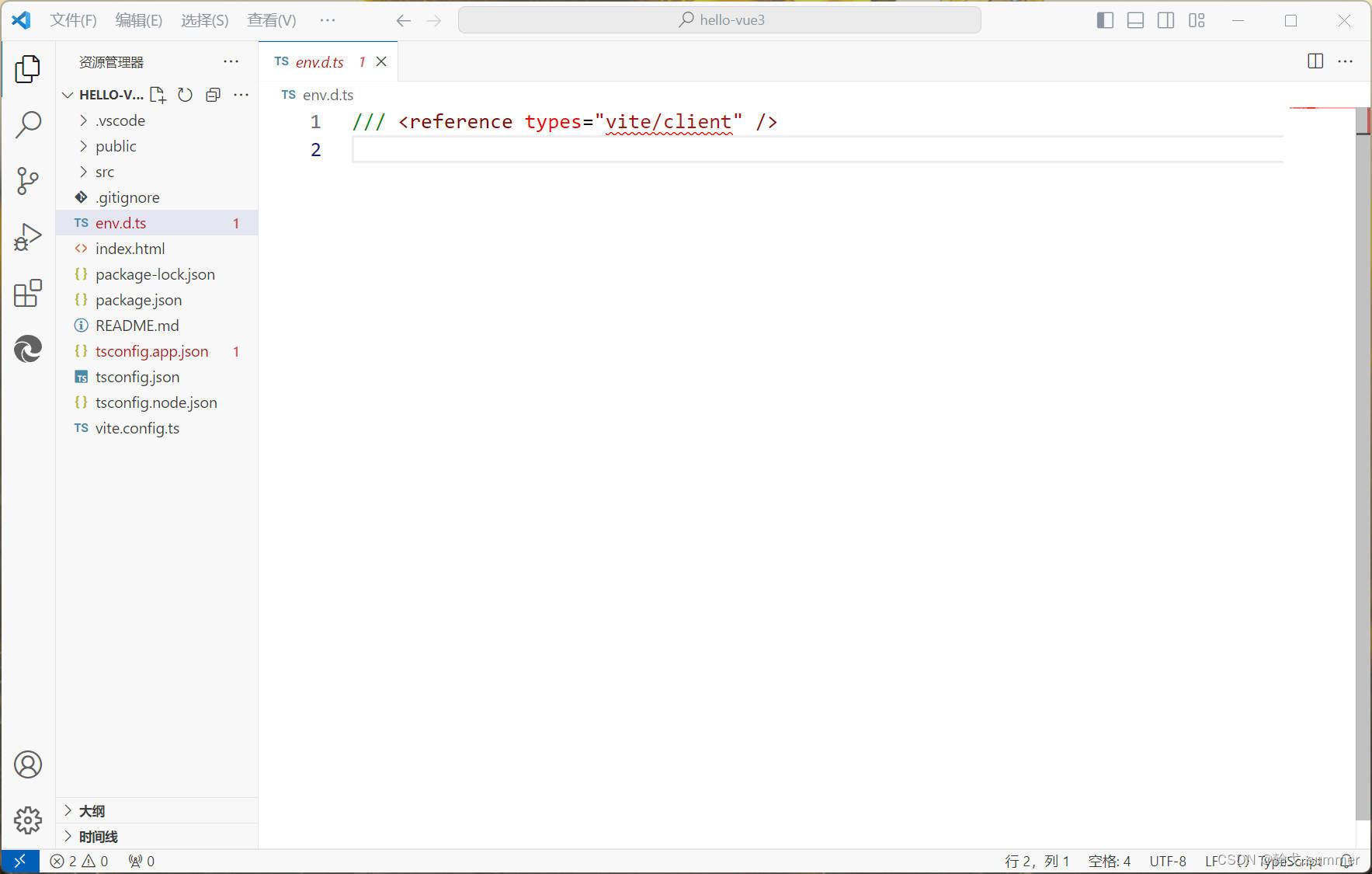Collapse all folders in explorer

213,95
